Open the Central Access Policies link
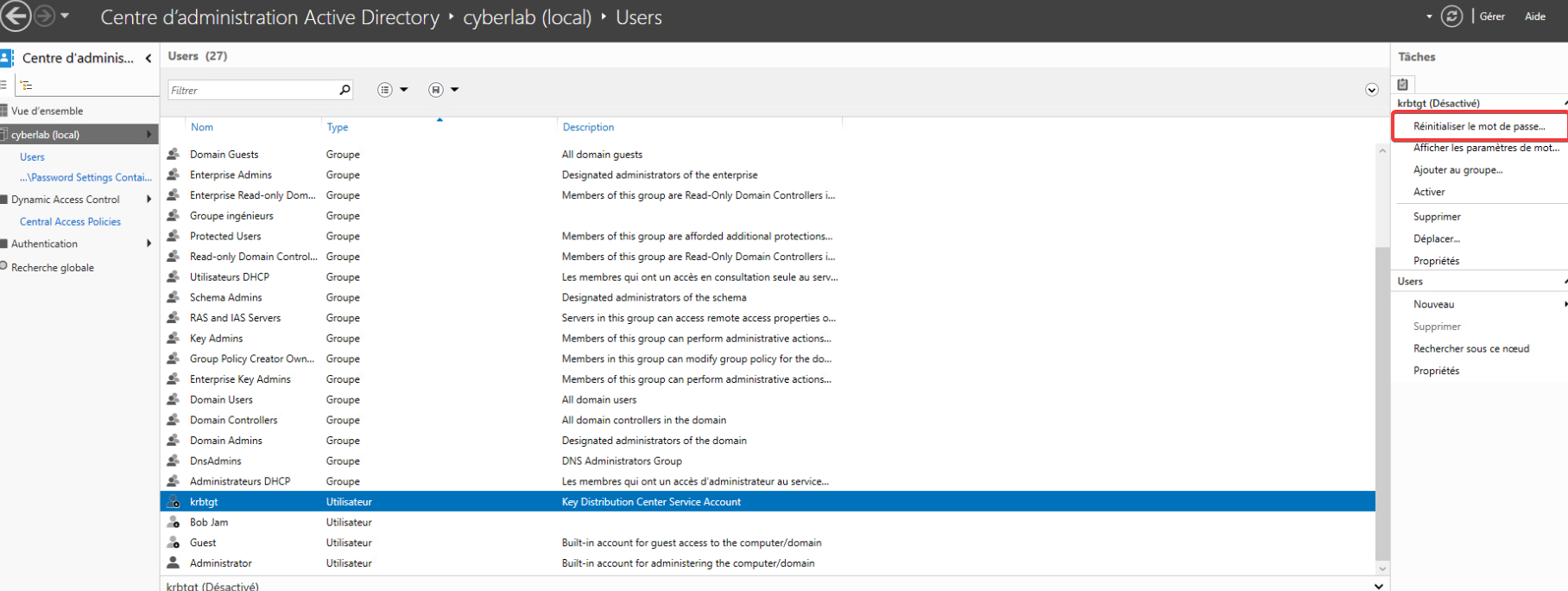Screen dimensions: 1568x591 click(70, 222)
